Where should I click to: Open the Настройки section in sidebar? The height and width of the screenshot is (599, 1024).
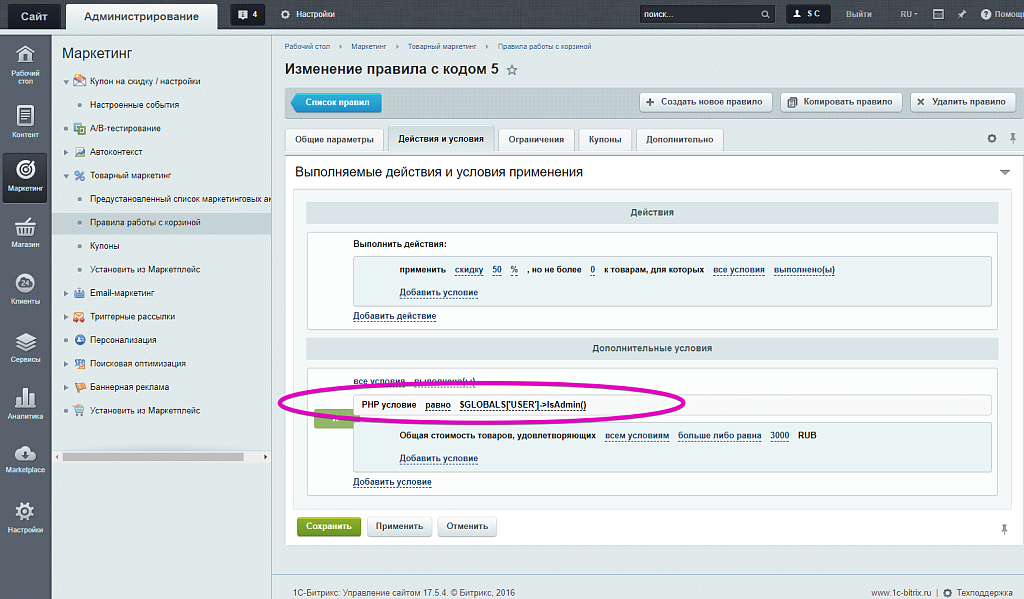point(25,516)
